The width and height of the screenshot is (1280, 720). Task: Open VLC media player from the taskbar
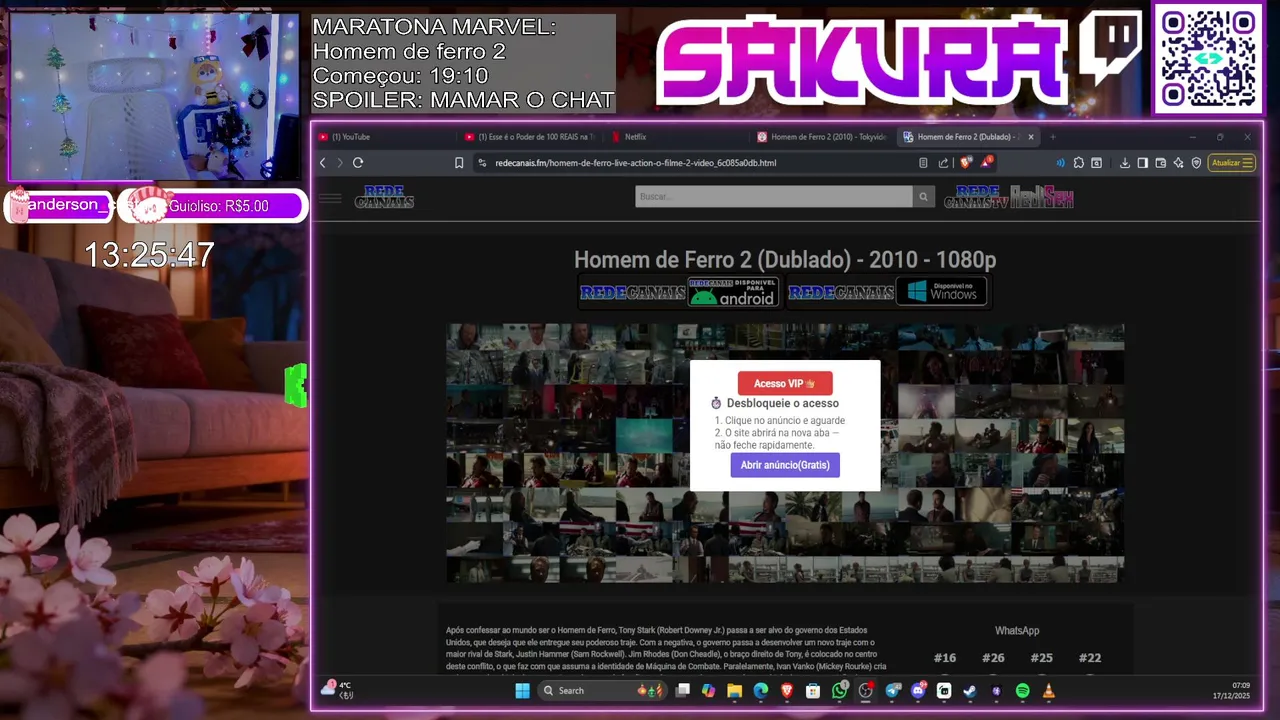(x=1048, y=691)
